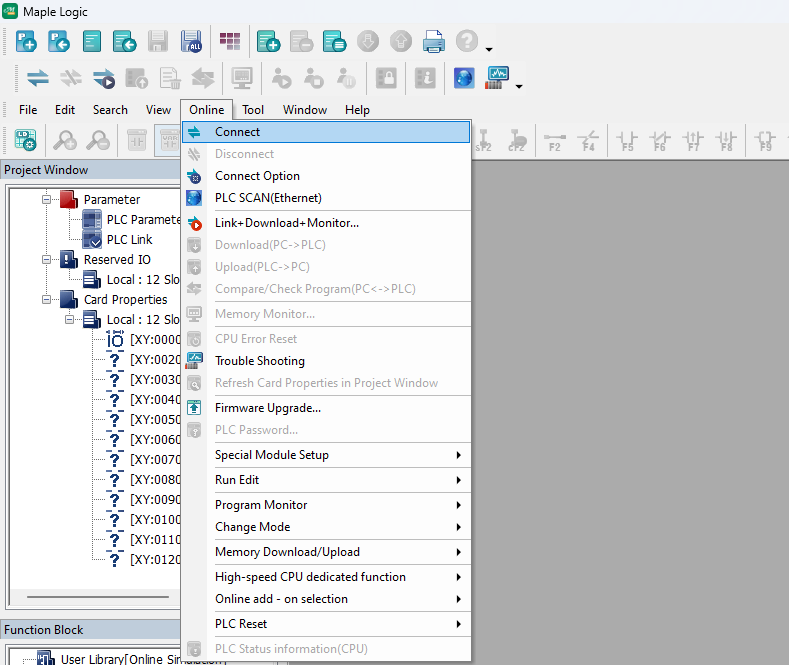This screenshot has height=665, width=789.
Task: Click the F2 horizontal line ladder icon
Action: (x=555, y=141)
